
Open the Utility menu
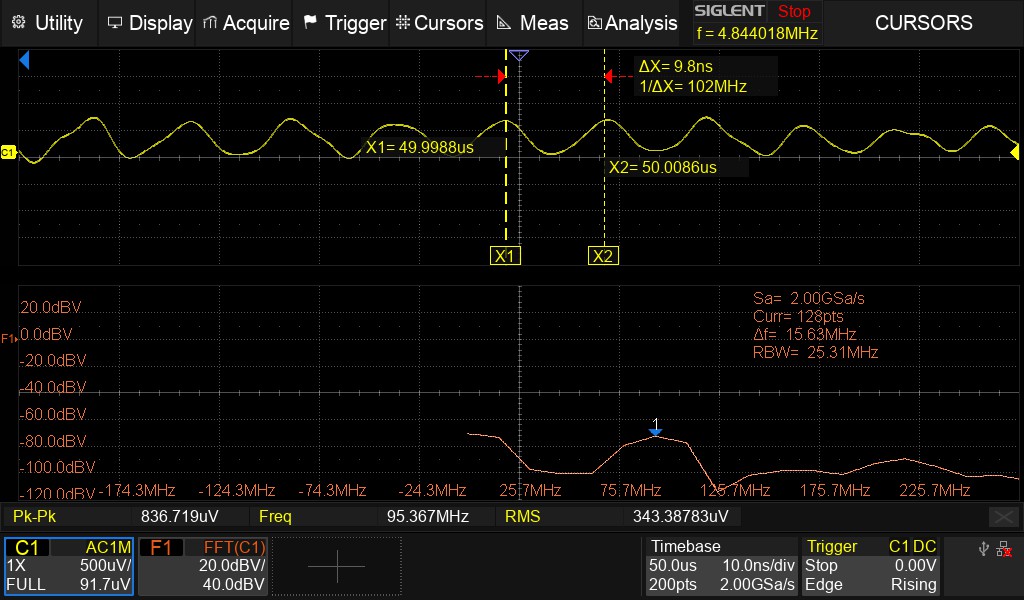[x=46, y=23]
